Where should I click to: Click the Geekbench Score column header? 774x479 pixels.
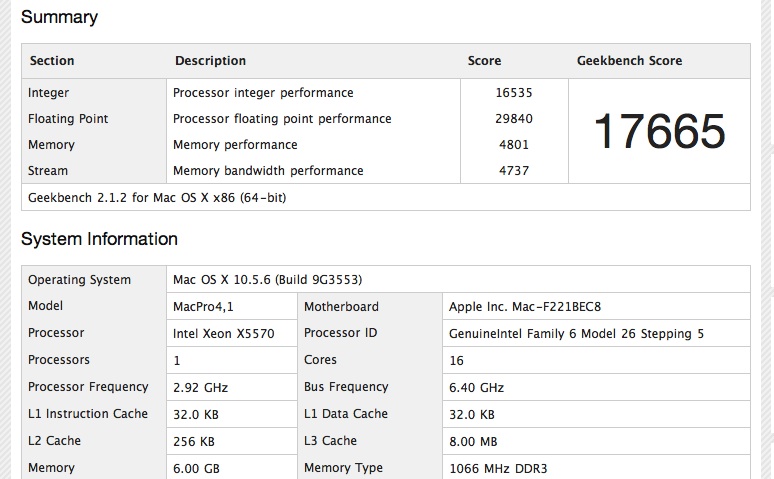(x=629, y=61)
